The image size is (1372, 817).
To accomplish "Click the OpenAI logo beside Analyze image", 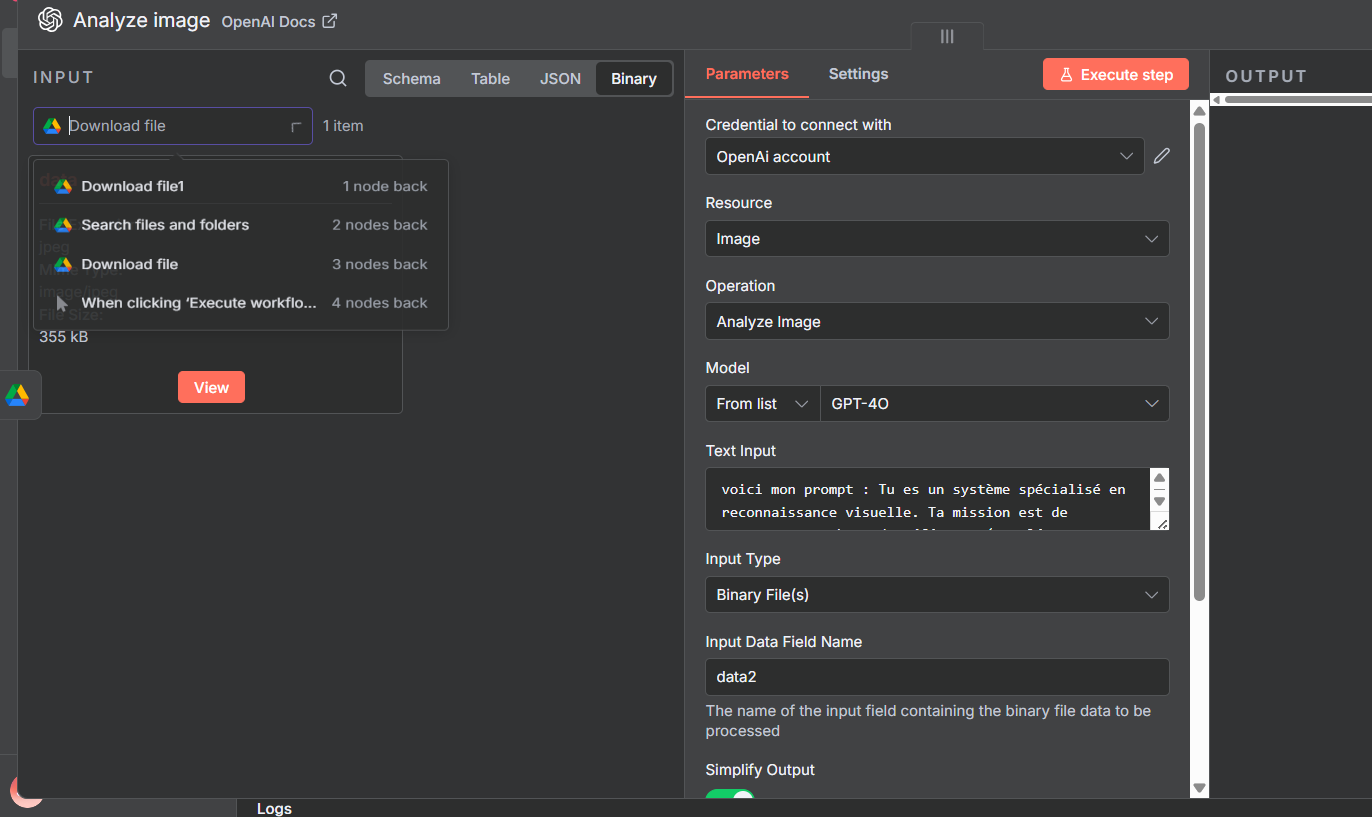I will coord(50,20).
